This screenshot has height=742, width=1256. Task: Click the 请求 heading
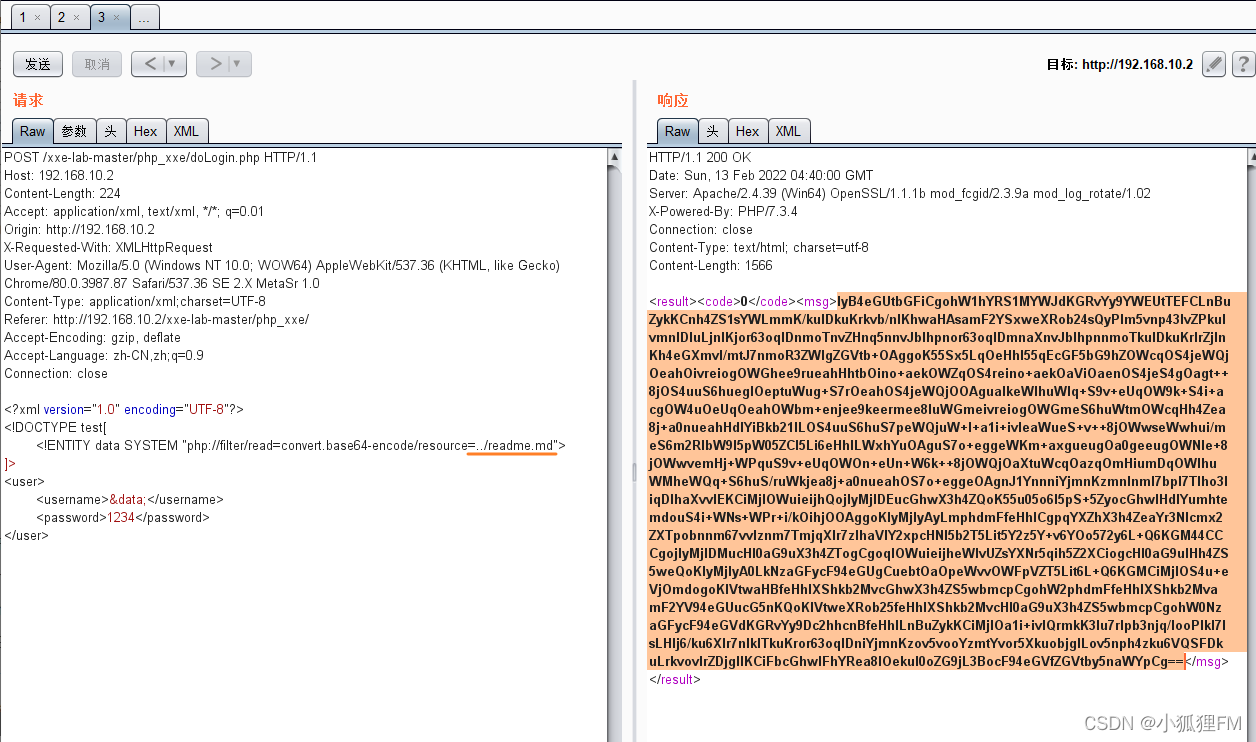click(x=28, y=100)
